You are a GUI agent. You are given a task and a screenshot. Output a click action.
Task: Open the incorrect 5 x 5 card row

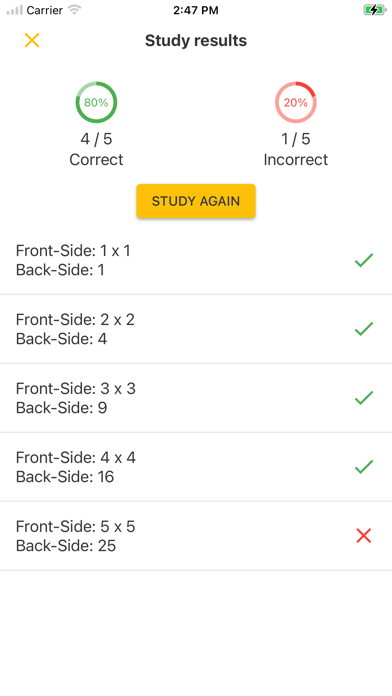pos(196,536)
